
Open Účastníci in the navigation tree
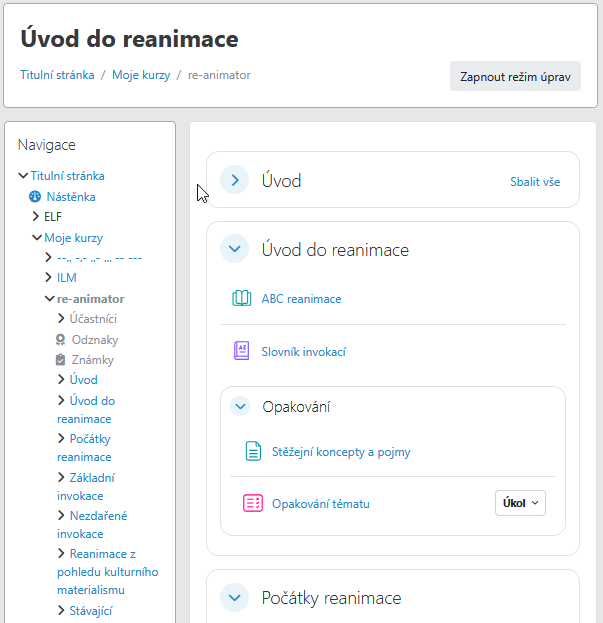93,319
